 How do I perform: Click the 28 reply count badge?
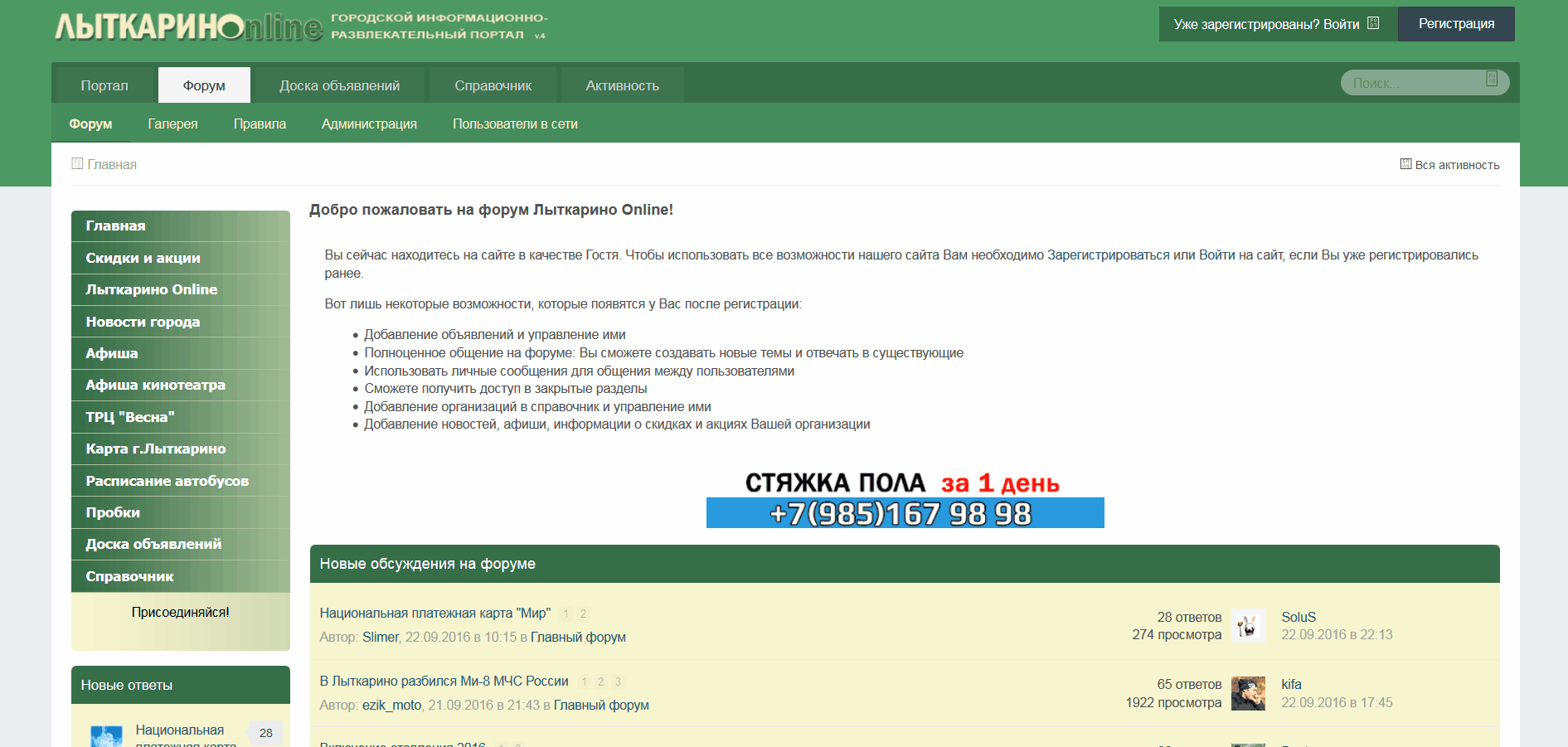click(x=266, y=733)
